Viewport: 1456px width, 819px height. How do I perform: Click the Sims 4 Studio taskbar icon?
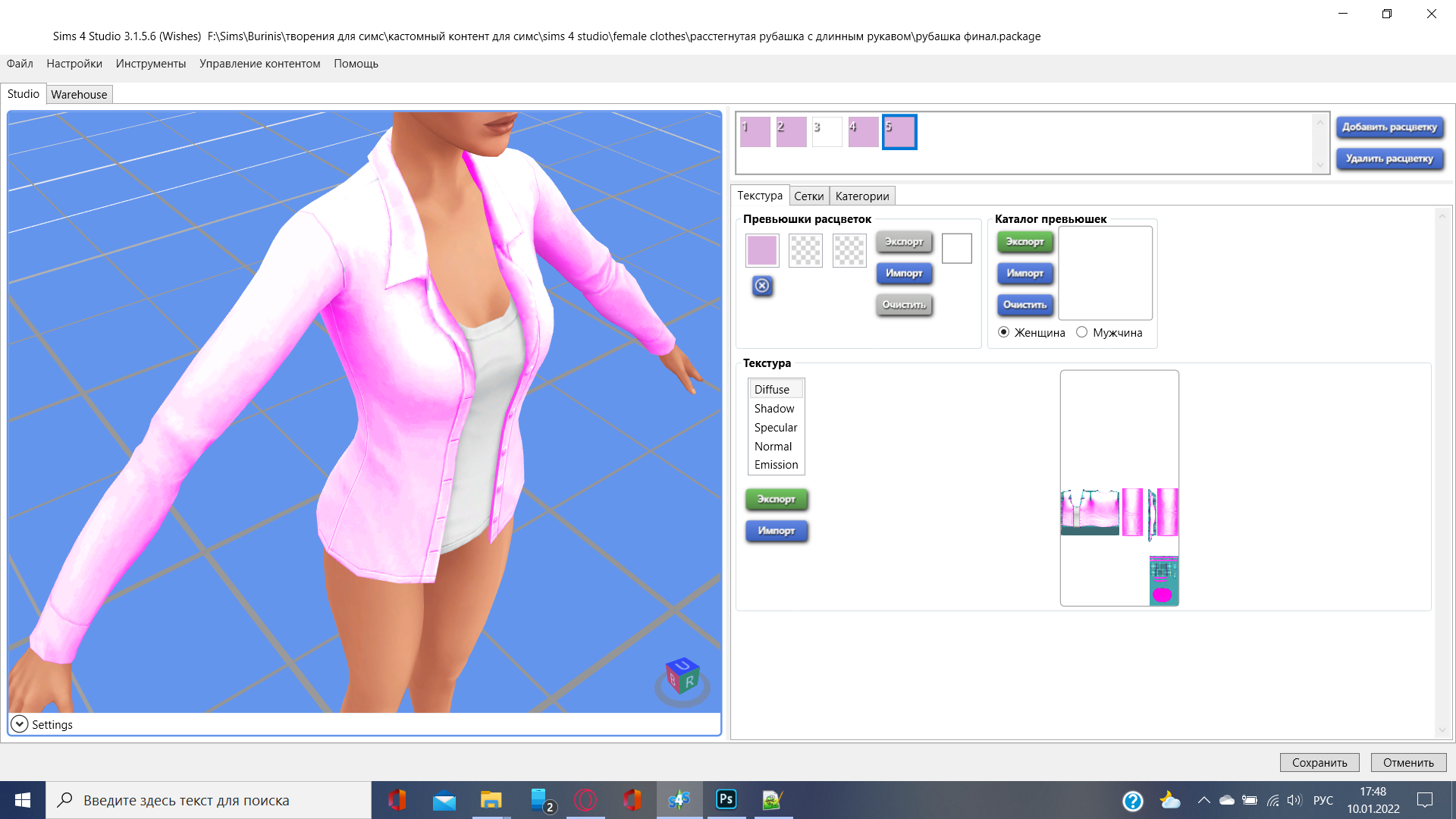pos(679,799)
